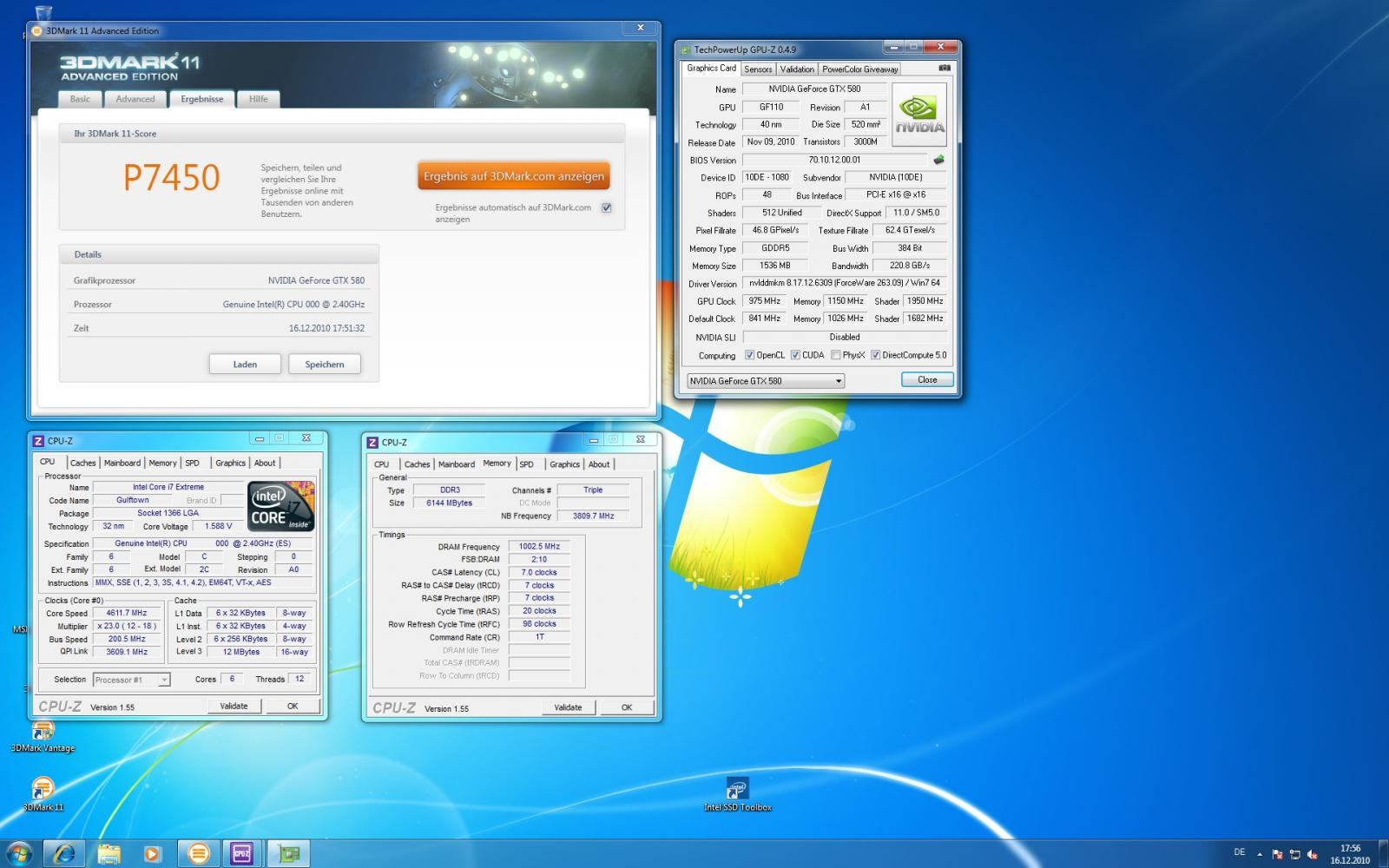Show hidden system tray icons arrow

pos(1260,854)
